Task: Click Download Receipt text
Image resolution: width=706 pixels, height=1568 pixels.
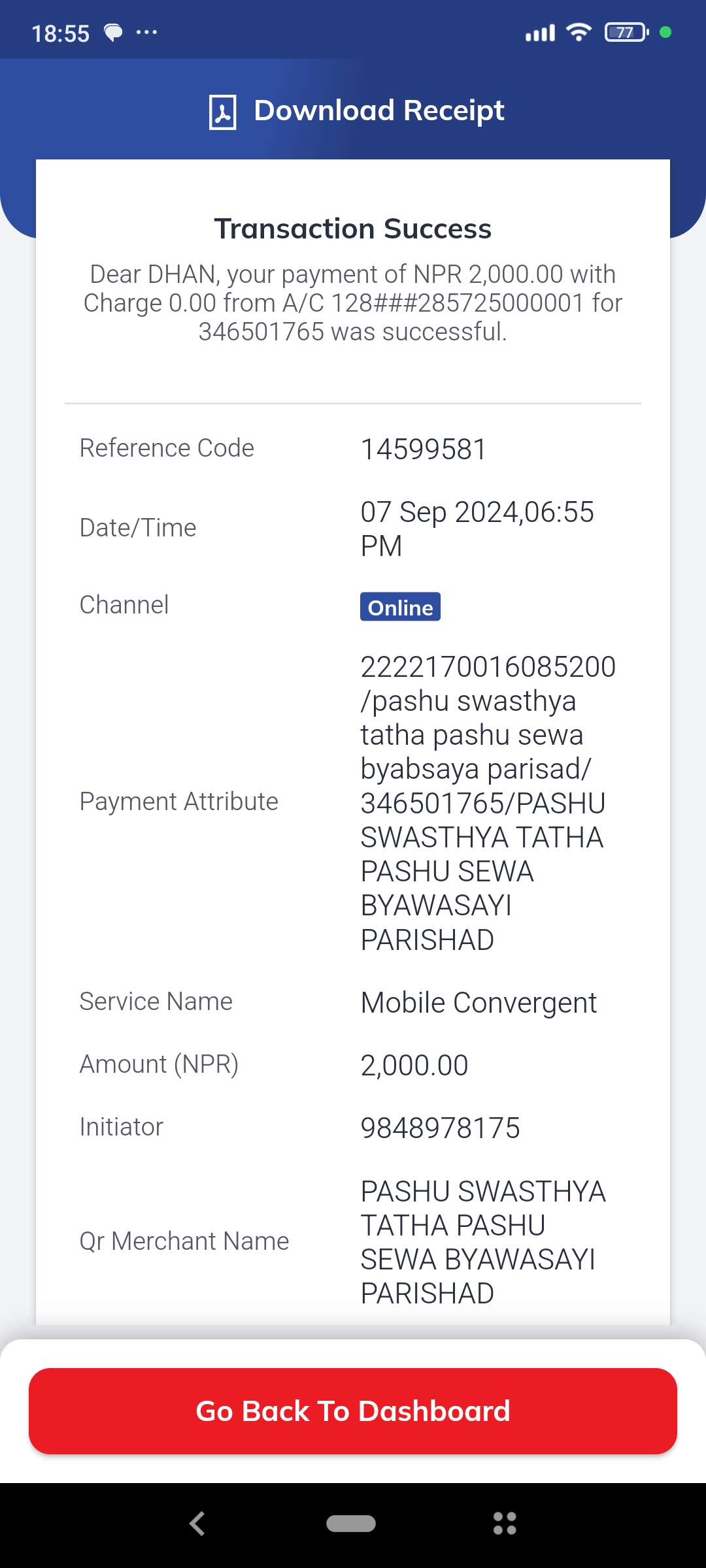Action: click(x=379, y=110)
